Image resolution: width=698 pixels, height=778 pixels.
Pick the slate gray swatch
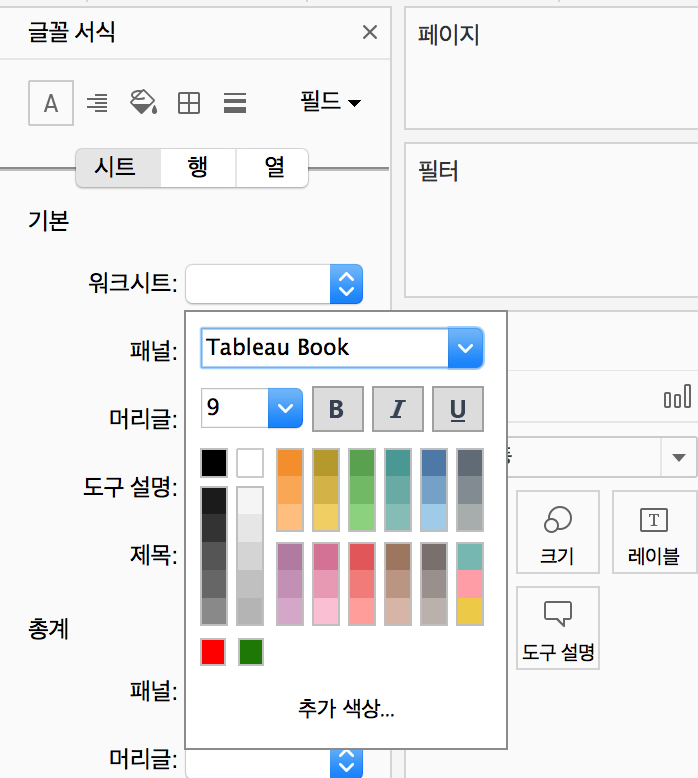[x=470, y=463]
